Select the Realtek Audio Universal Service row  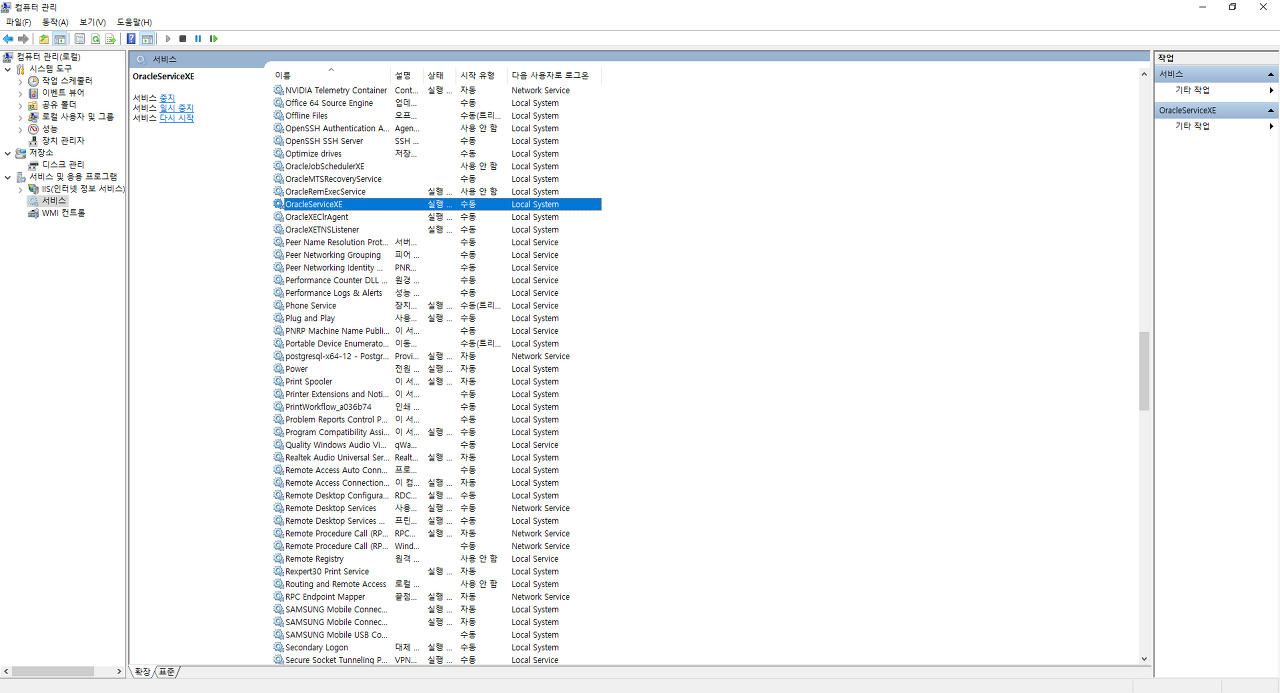tap(436, 458)
